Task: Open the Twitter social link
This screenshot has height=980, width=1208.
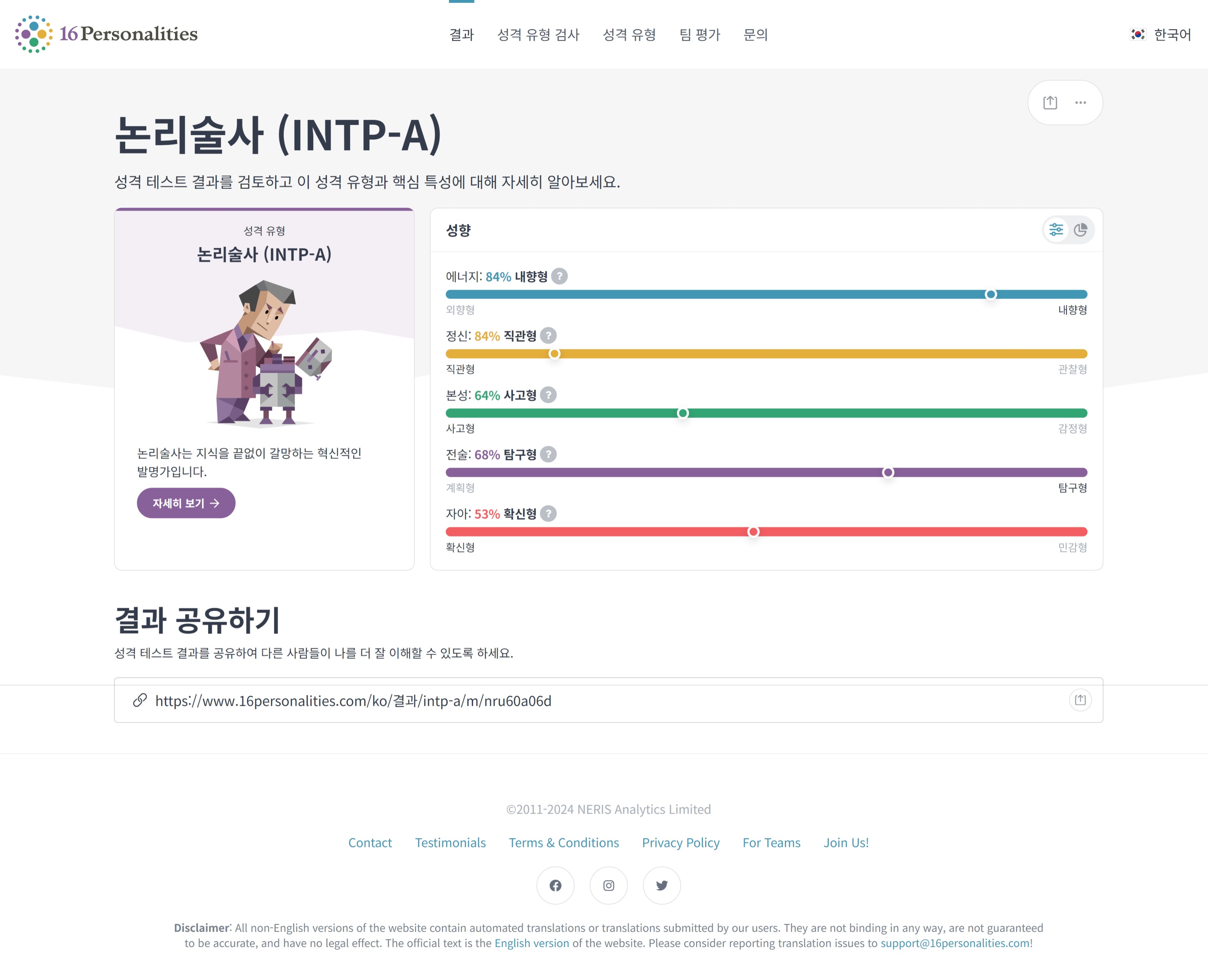Action: coord(662,886)
